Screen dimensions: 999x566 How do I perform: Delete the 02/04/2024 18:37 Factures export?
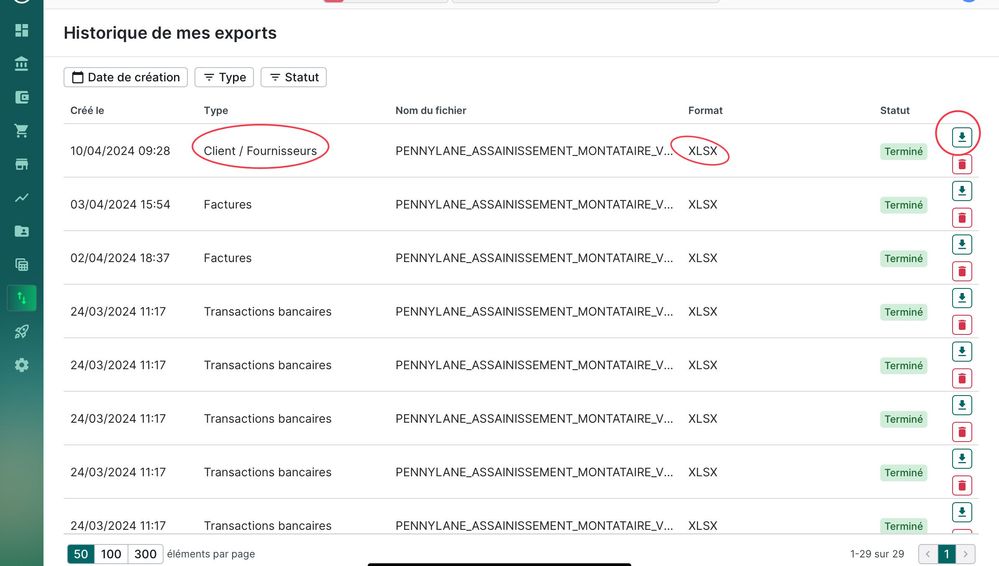[961, 271]
